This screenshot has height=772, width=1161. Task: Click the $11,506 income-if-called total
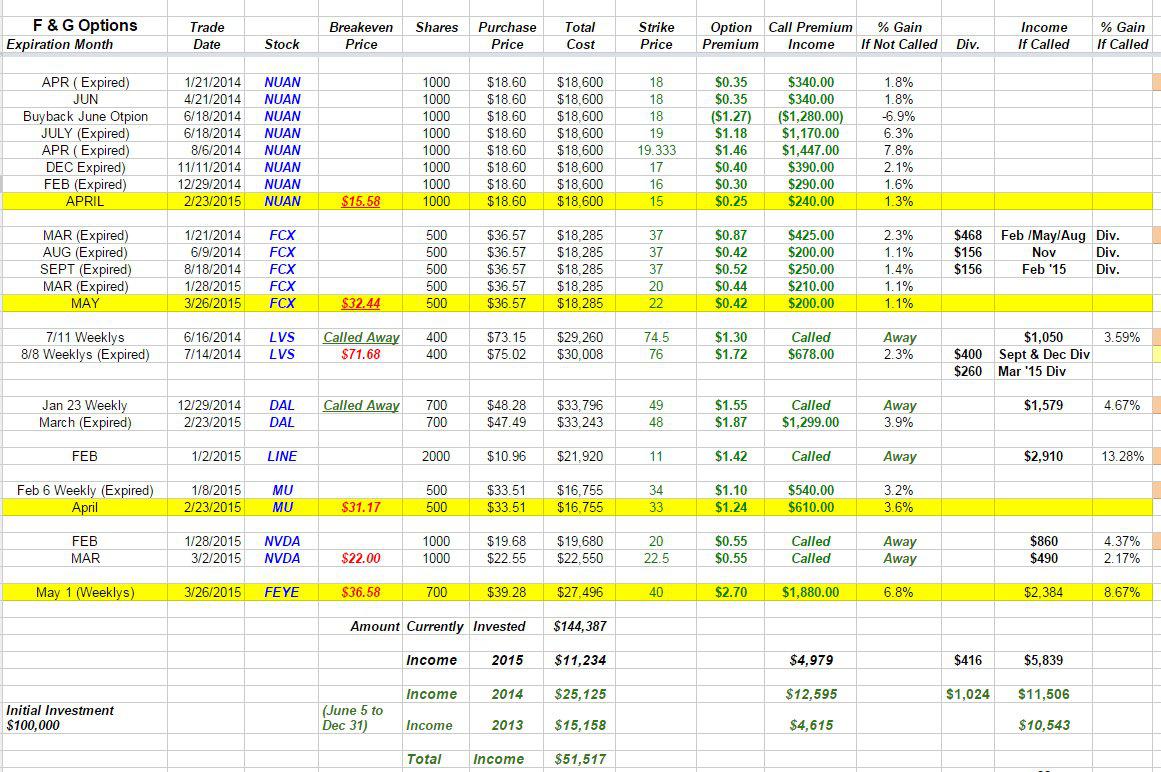tap(1043, 695)
